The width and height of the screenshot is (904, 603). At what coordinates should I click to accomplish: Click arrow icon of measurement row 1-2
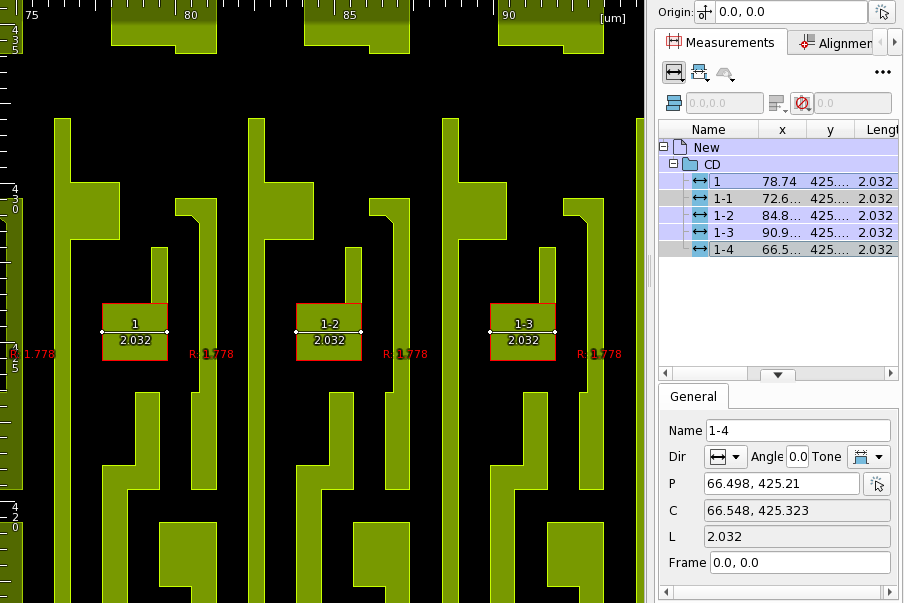[x=700, y=215]
